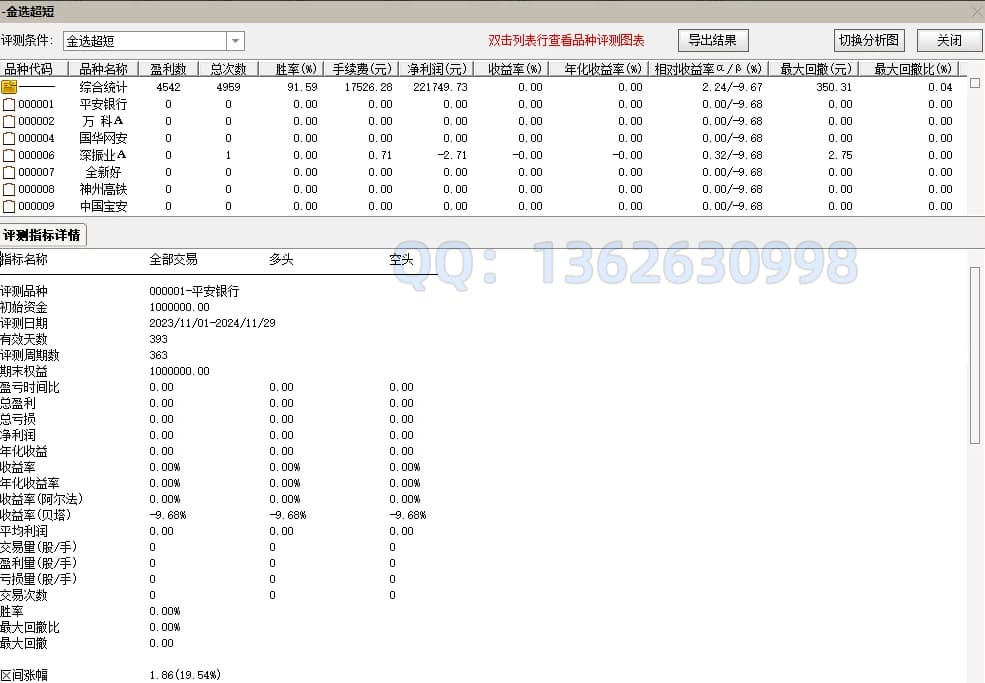985x683 pixels.
Task: Click net profit value 221749.73
Action: [440, 87]
